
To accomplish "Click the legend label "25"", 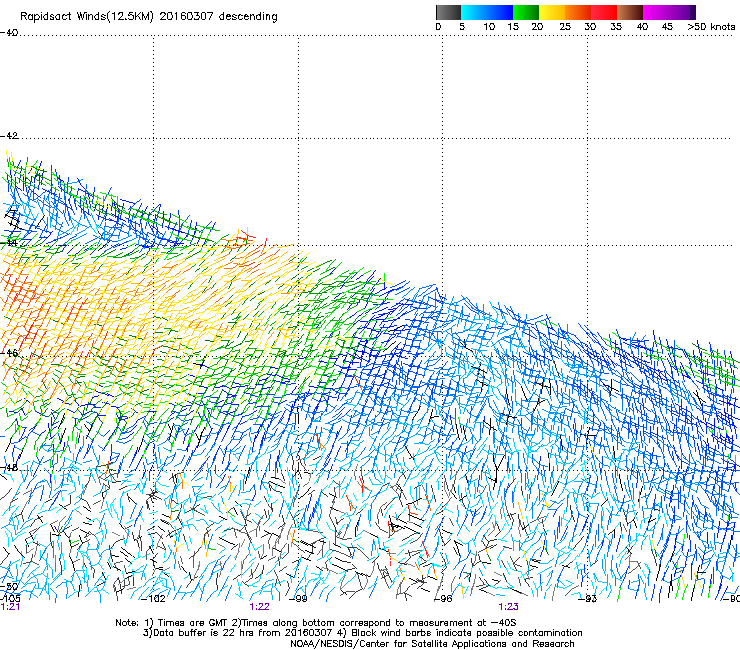I will pyautogui.click(x=565, y=27).
